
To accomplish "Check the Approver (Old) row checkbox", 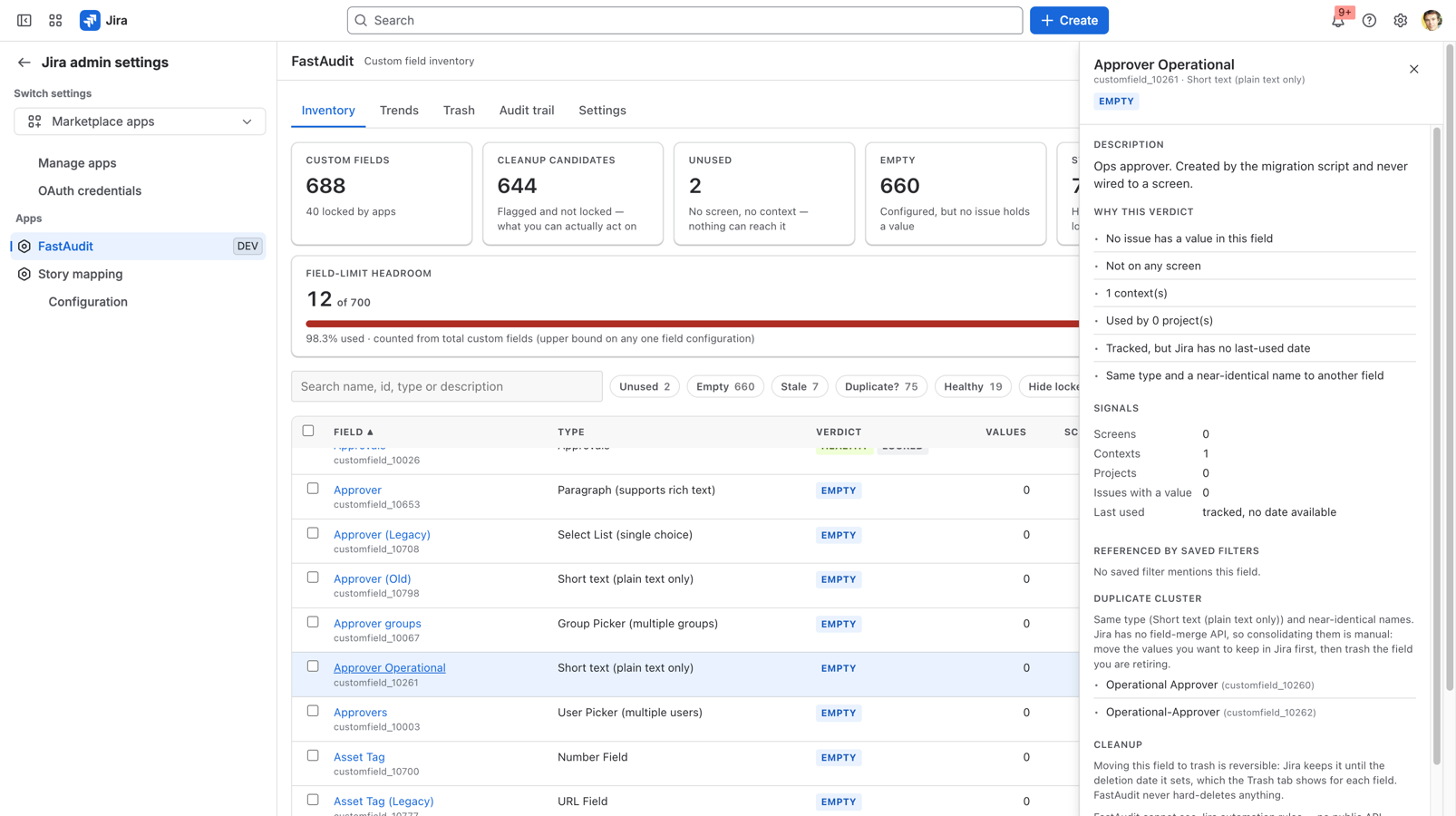I will [313, 578].
